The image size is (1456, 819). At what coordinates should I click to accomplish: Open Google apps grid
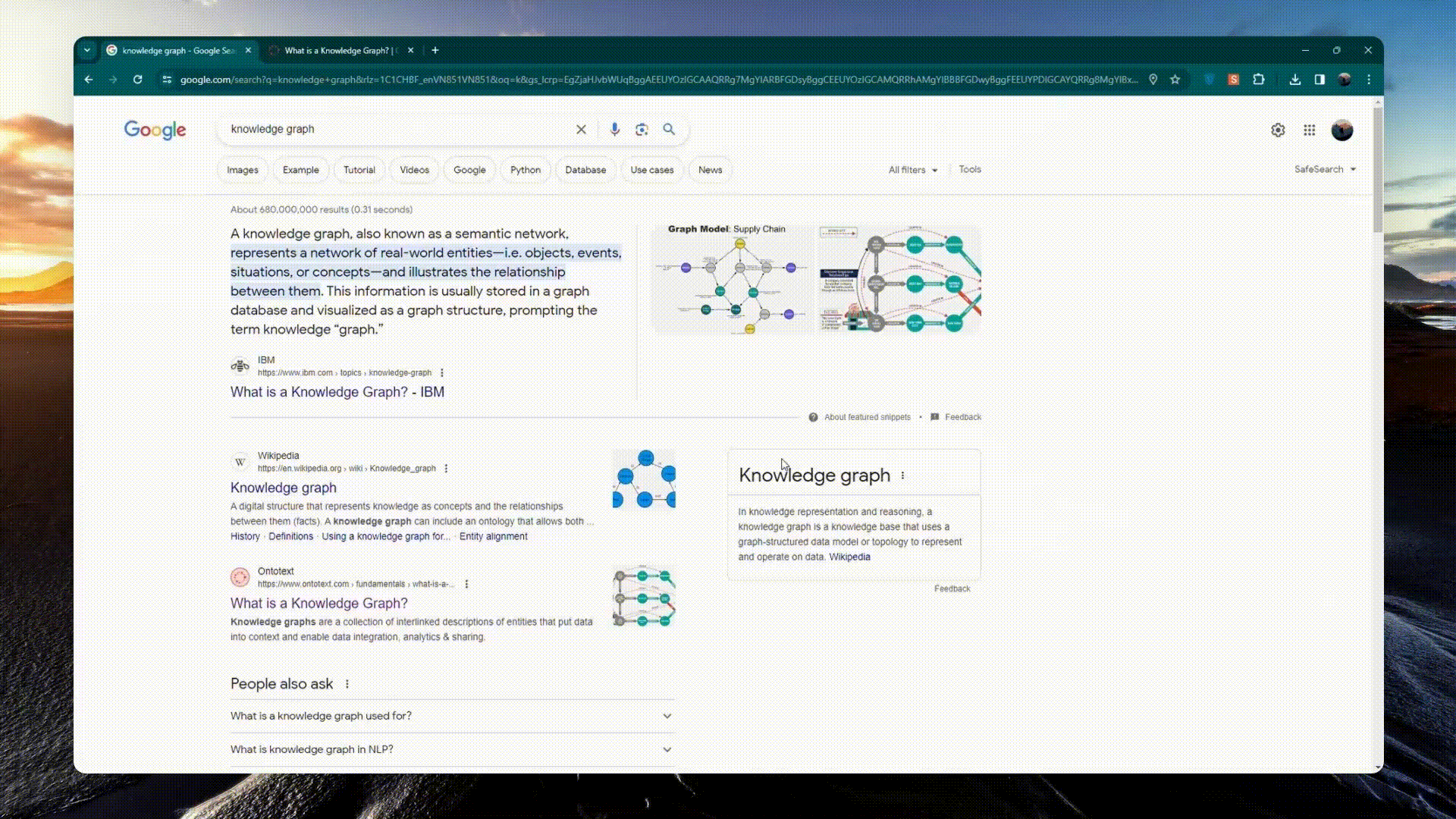point(1309,130)
